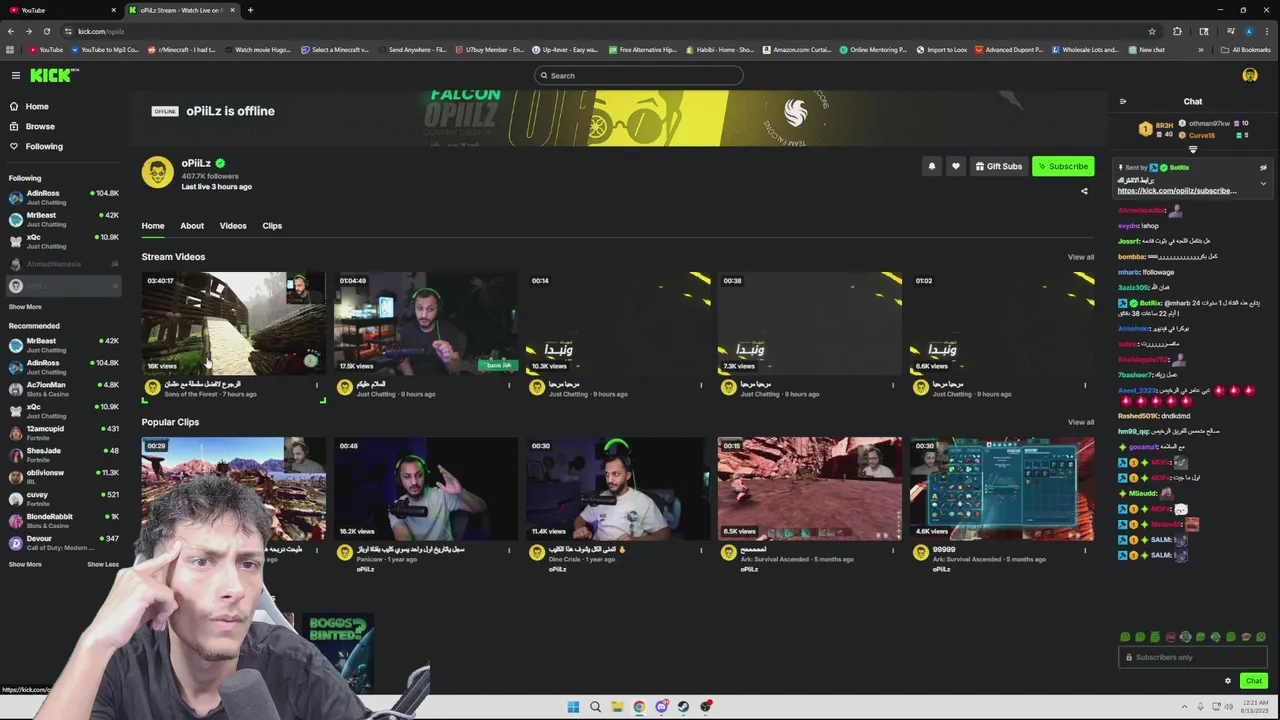The width and height of the screenshot is (1280, 720).
Task: Click the notification bell button for oPiiLz
Action: 932,166
